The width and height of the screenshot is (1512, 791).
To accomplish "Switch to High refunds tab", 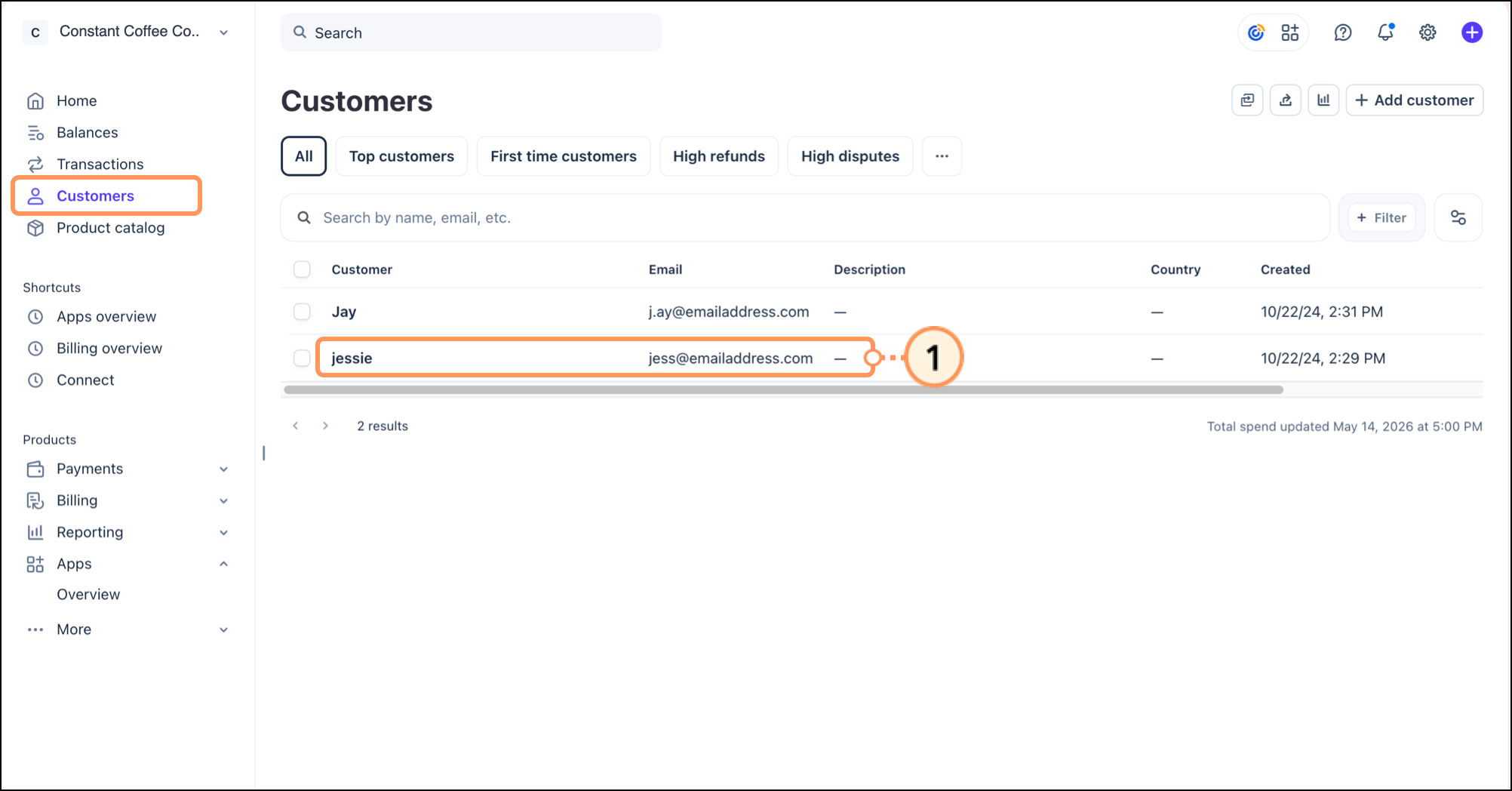I will (x=719, y=156).
